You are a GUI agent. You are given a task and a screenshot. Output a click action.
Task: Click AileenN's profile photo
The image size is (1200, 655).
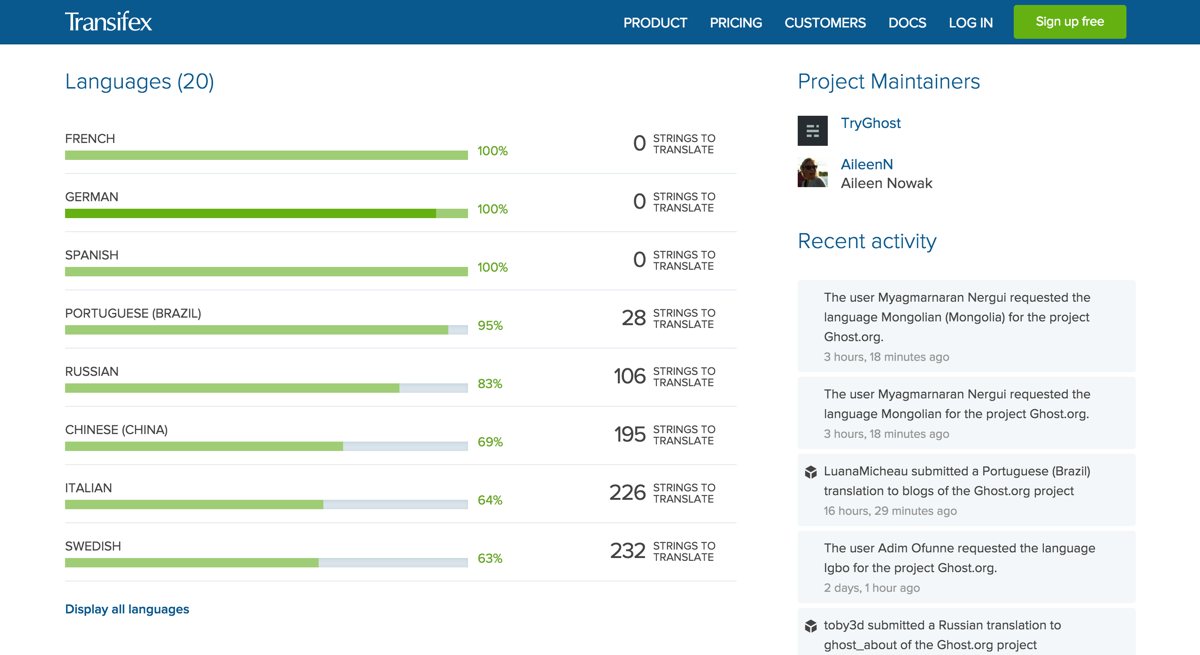812,172
